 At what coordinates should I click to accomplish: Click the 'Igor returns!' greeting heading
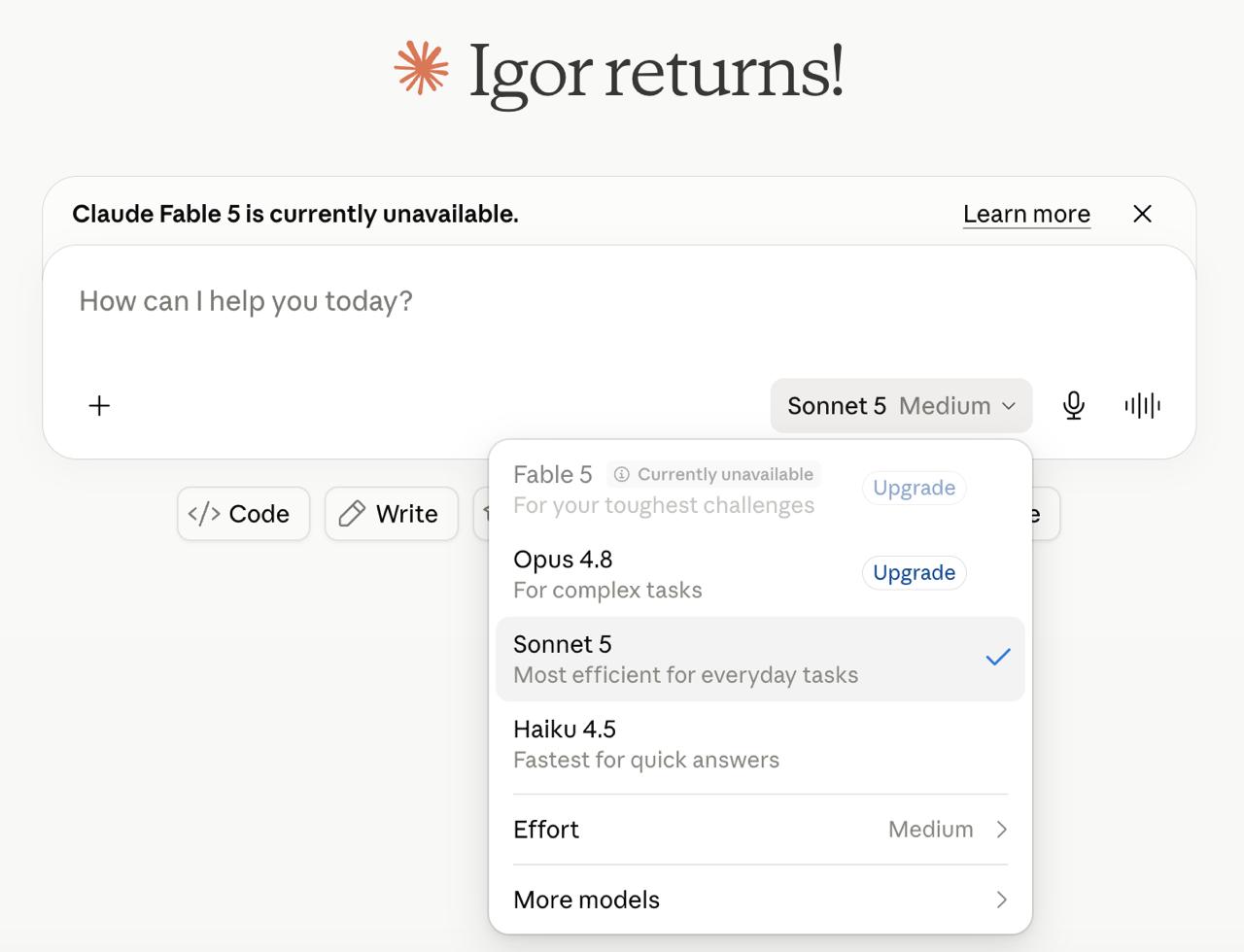click(656, 71)
